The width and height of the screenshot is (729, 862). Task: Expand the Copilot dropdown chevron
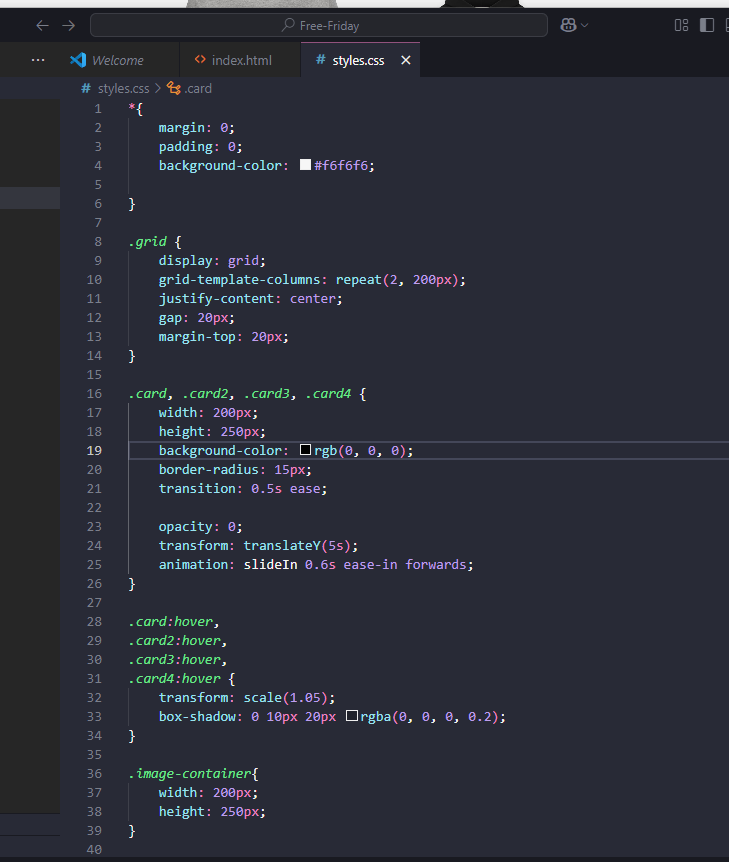585,25
